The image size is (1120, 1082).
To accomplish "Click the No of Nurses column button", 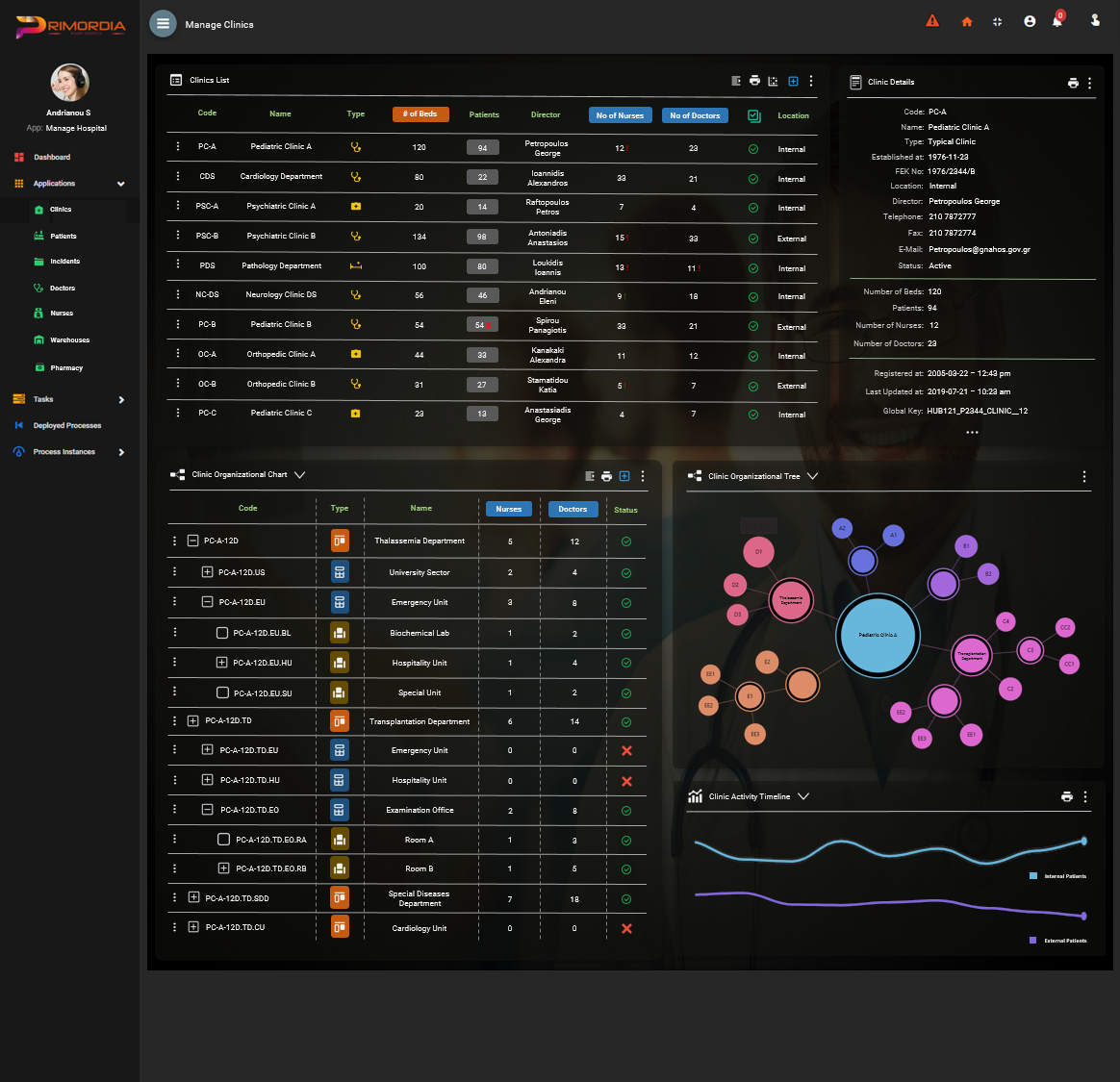I will point(620,115).
